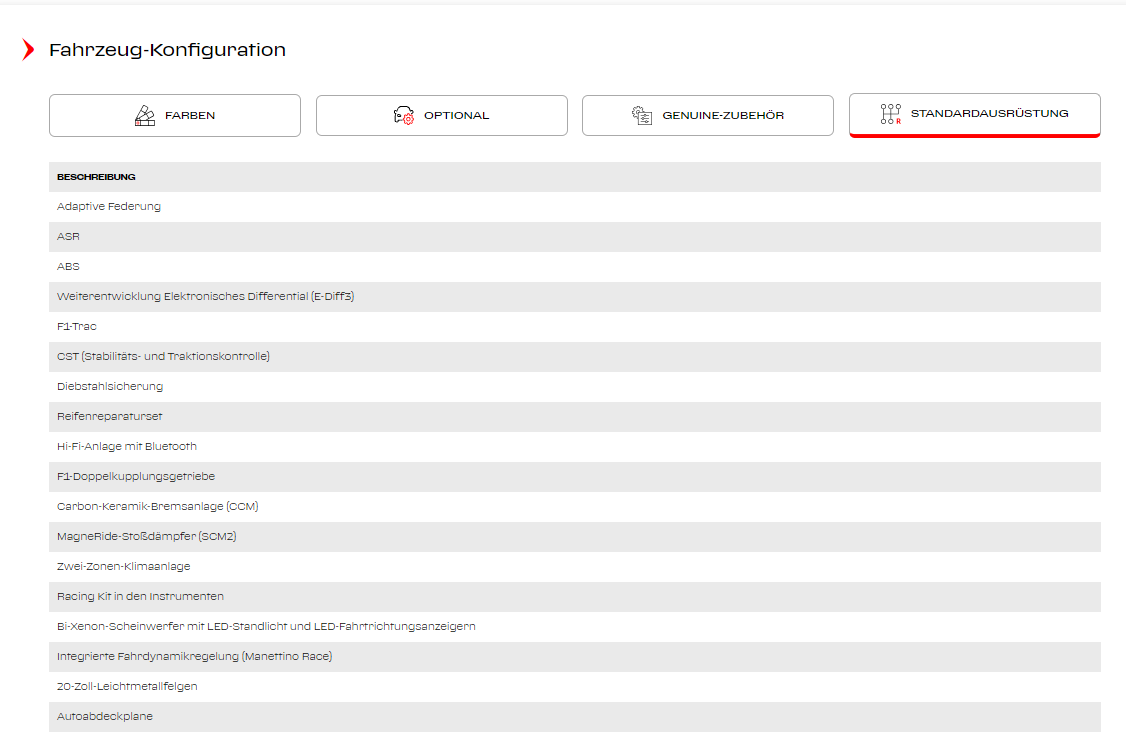Click the Genuine-Zubehör accessories icon
Image resolution: width=1126 pixels, height=748 pixels.
(x=642, y=115)
